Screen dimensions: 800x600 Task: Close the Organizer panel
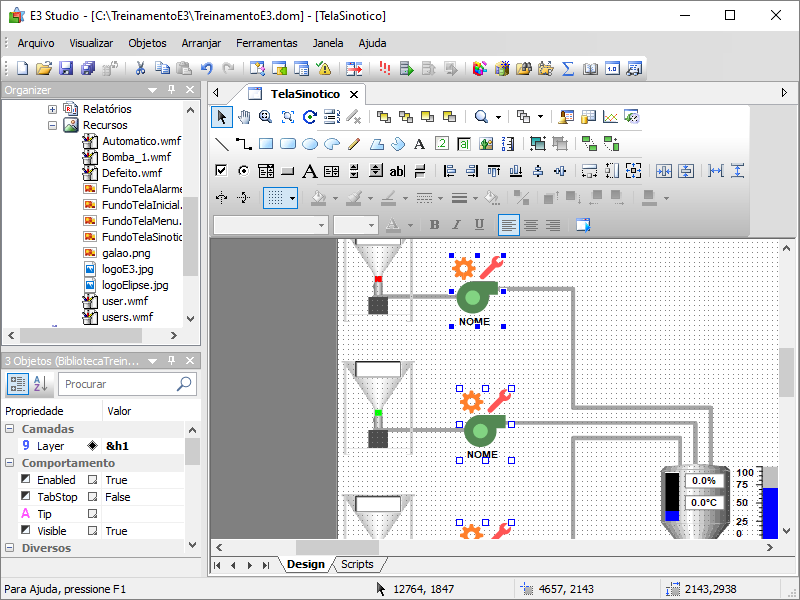point(190,90)
